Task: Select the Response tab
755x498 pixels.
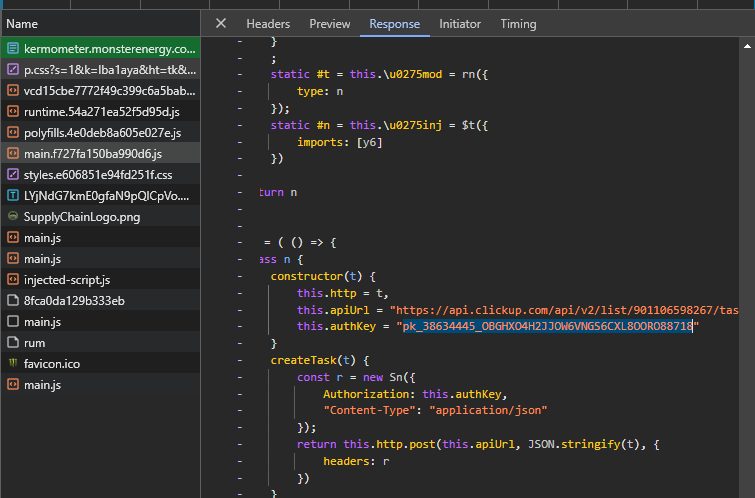Action: pyautogui.click(x=394, y=24)
